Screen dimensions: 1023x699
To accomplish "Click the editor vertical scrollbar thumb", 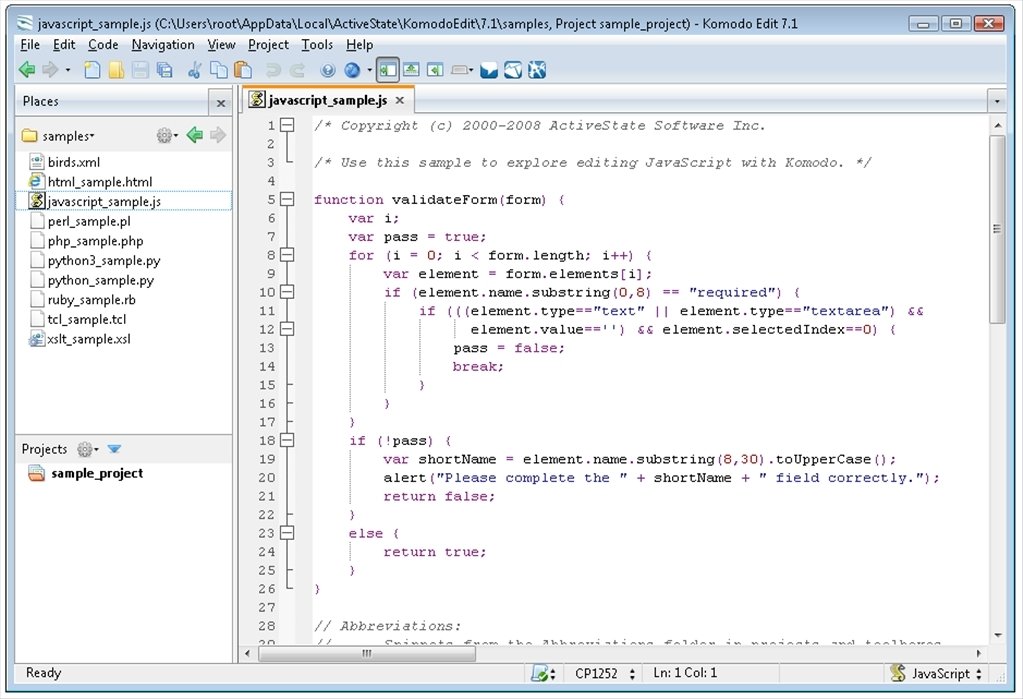I will (997, 230).
